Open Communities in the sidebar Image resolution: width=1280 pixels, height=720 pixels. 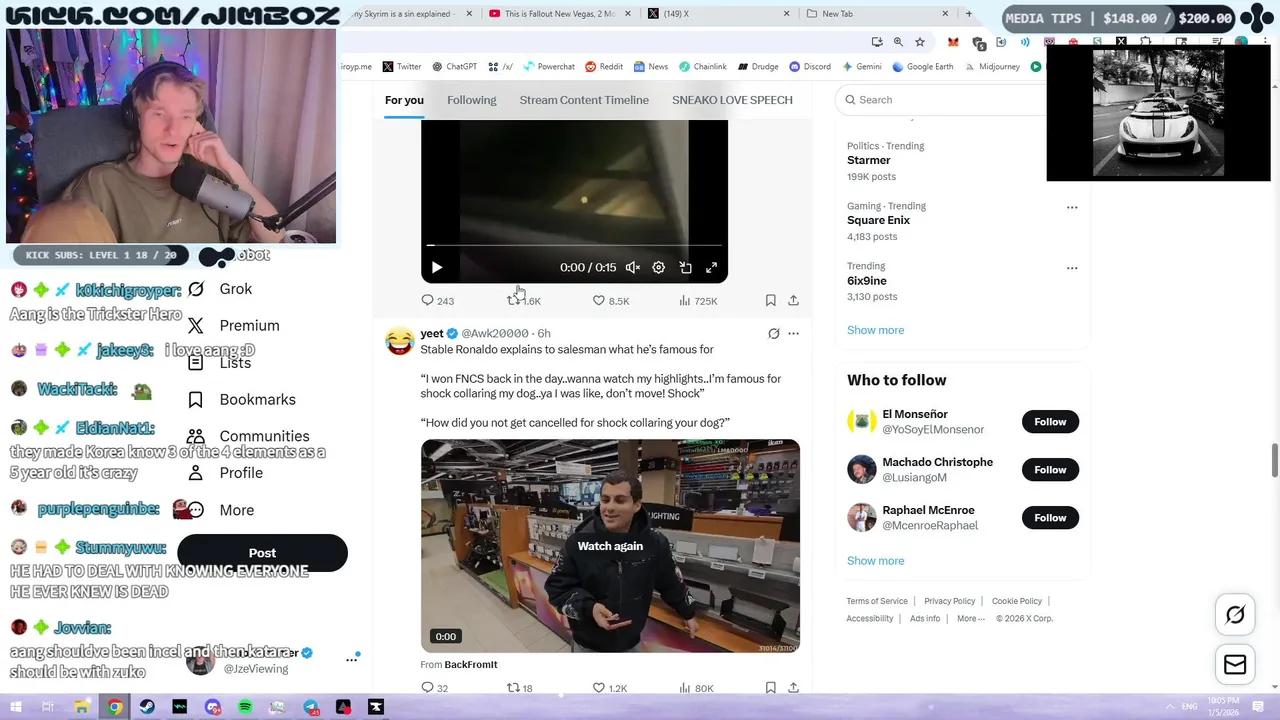tap(248, 436)
